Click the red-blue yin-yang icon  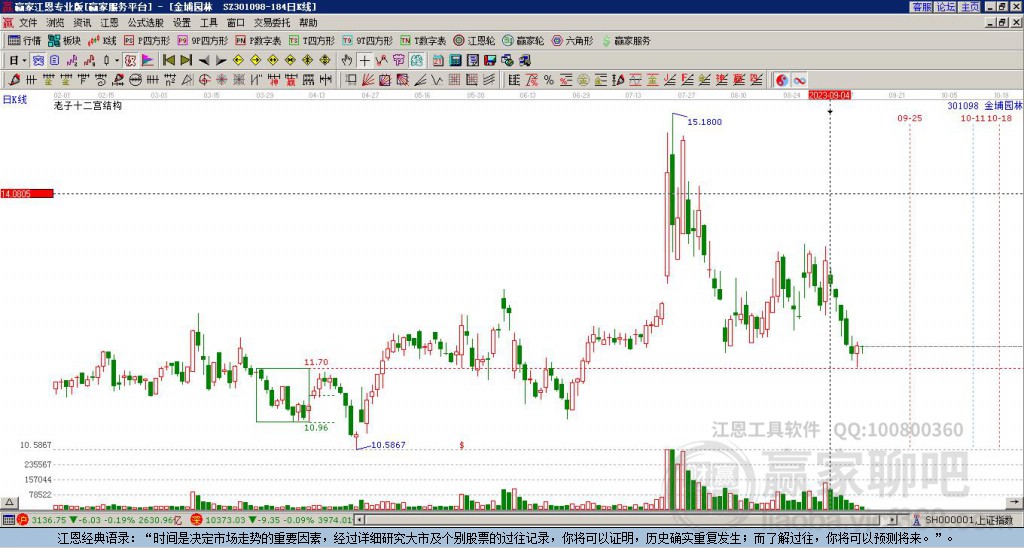(x=782, y=80)
